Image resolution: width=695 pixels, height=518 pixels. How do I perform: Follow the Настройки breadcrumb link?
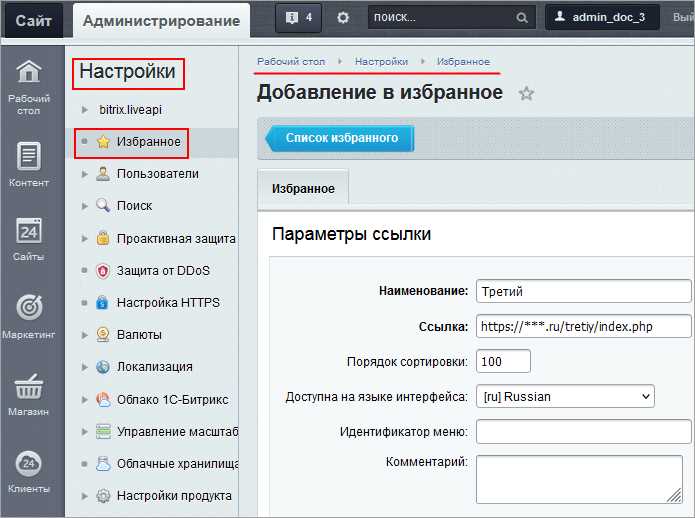coord(381,62)
